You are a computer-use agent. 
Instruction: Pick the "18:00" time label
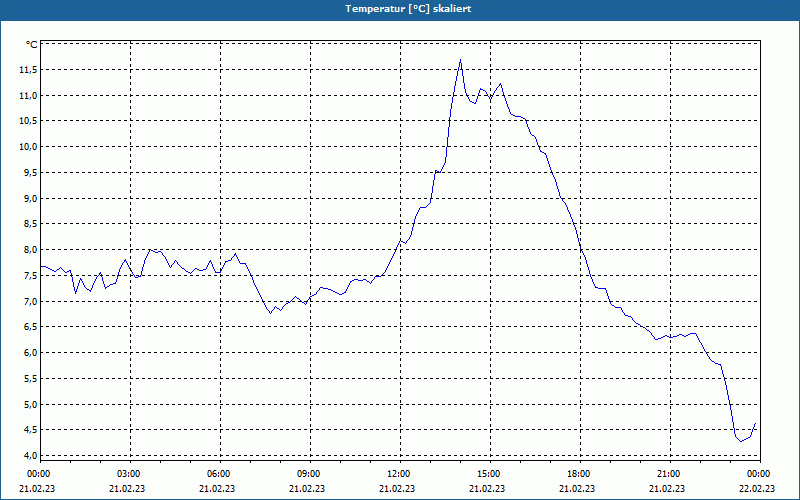click(580, 474)
